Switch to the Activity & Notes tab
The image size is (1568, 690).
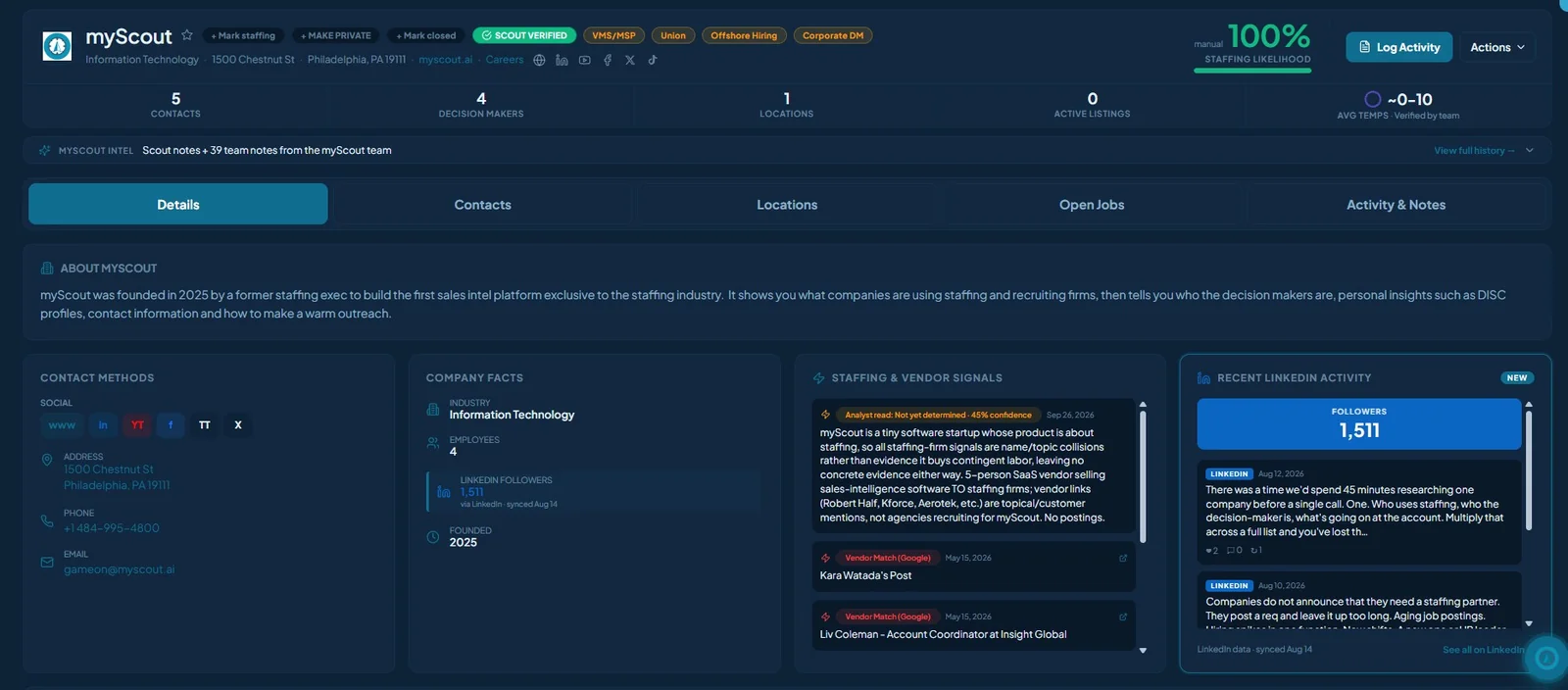click(x=1396, y=204)
